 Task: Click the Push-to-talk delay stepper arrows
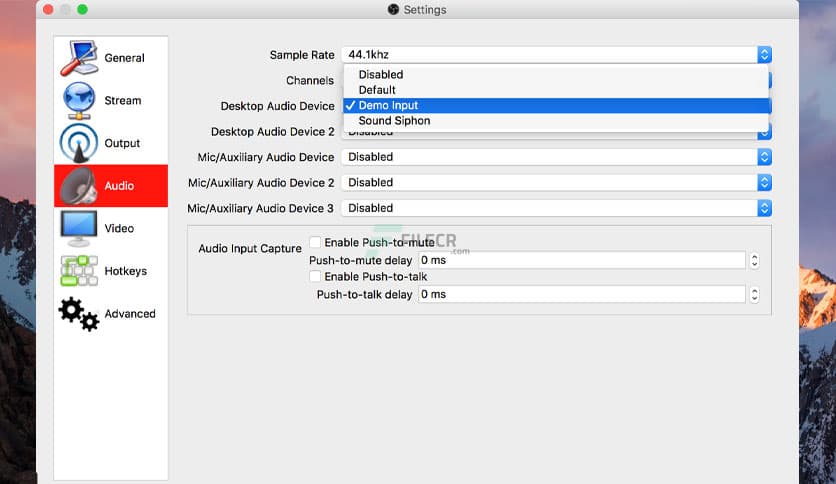[754, 295]
